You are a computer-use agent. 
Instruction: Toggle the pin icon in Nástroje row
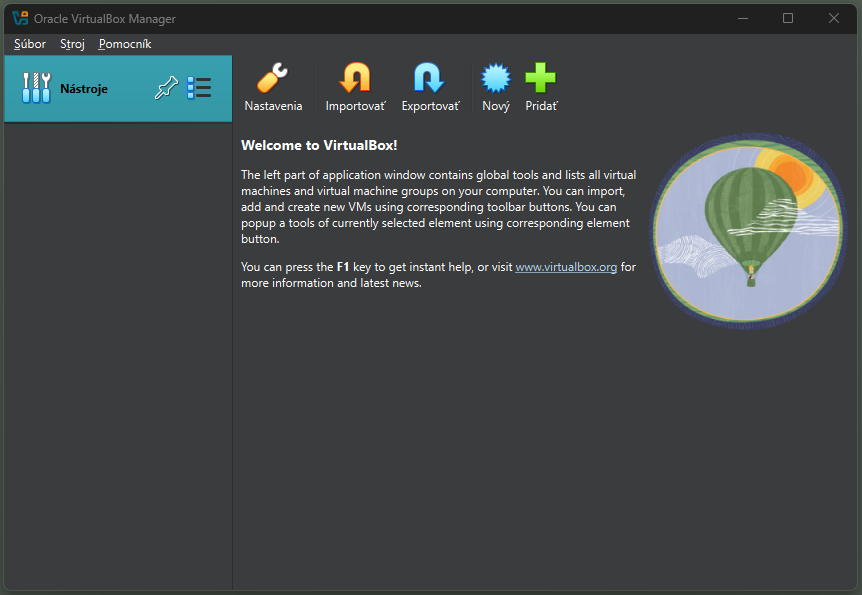pos(166,88)
